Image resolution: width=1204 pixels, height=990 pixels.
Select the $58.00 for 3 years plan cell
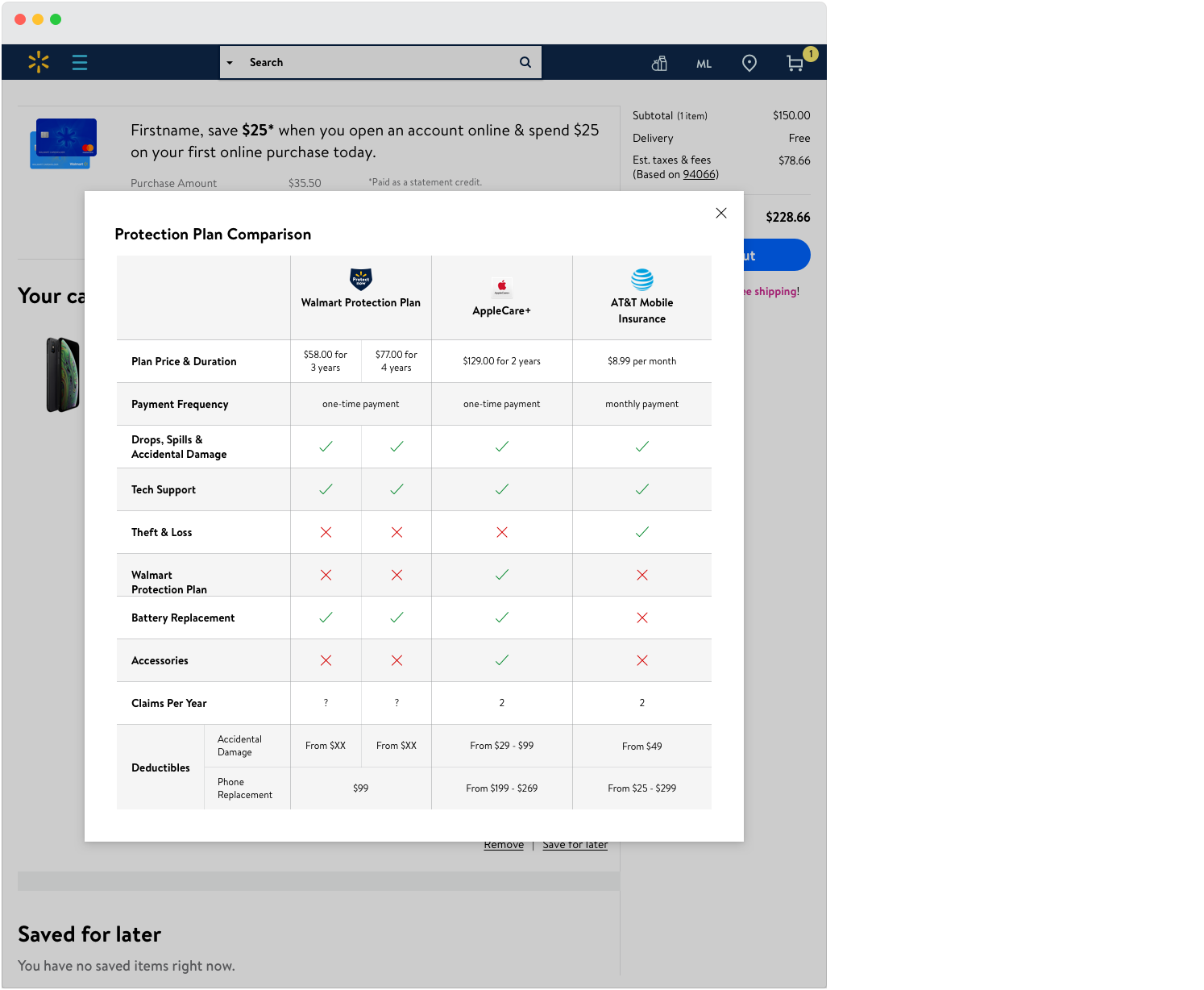[x=326, y=361]
